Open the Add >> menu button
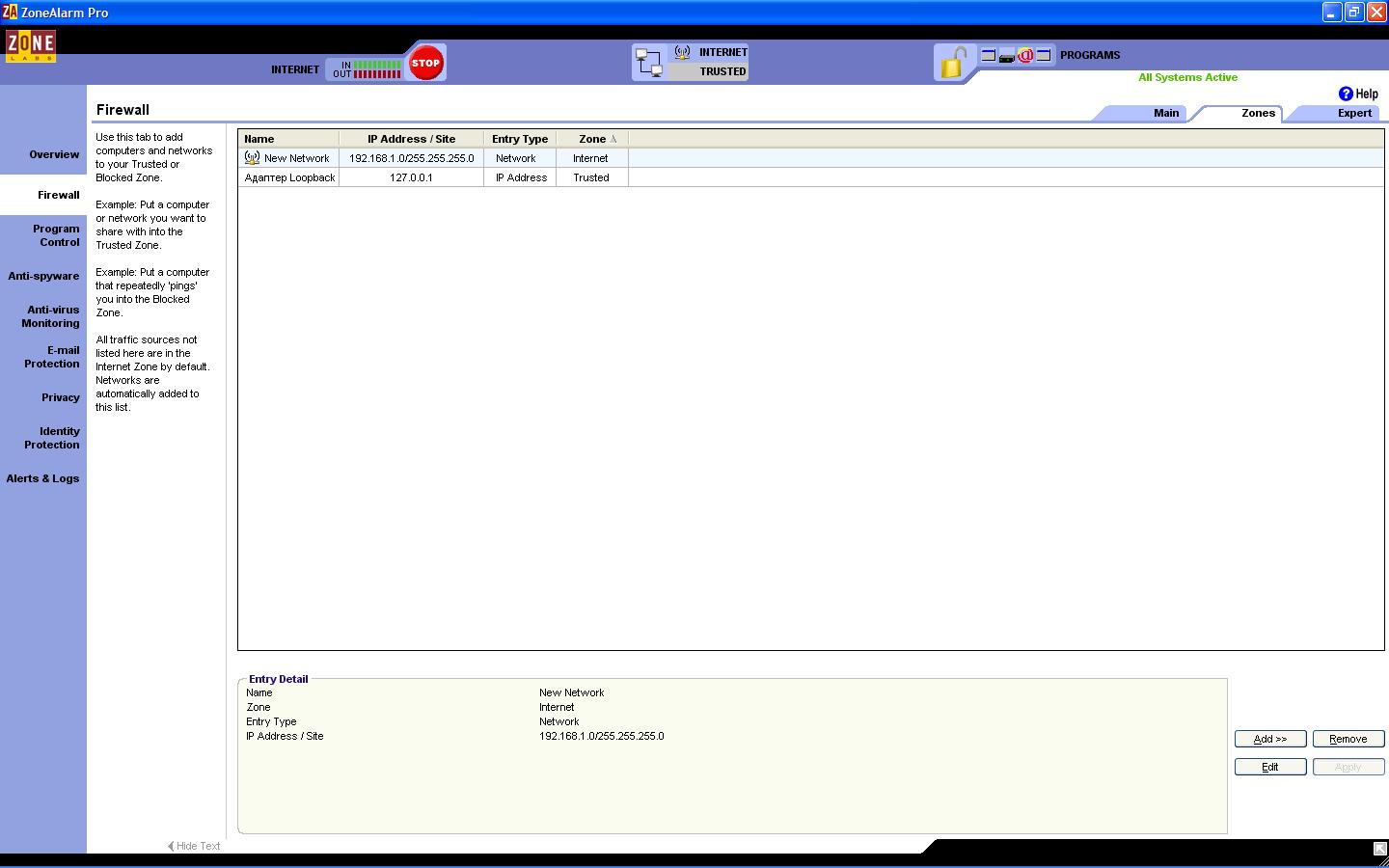This screenshot has width=1389, height=868. click(x=1270, y=739)
